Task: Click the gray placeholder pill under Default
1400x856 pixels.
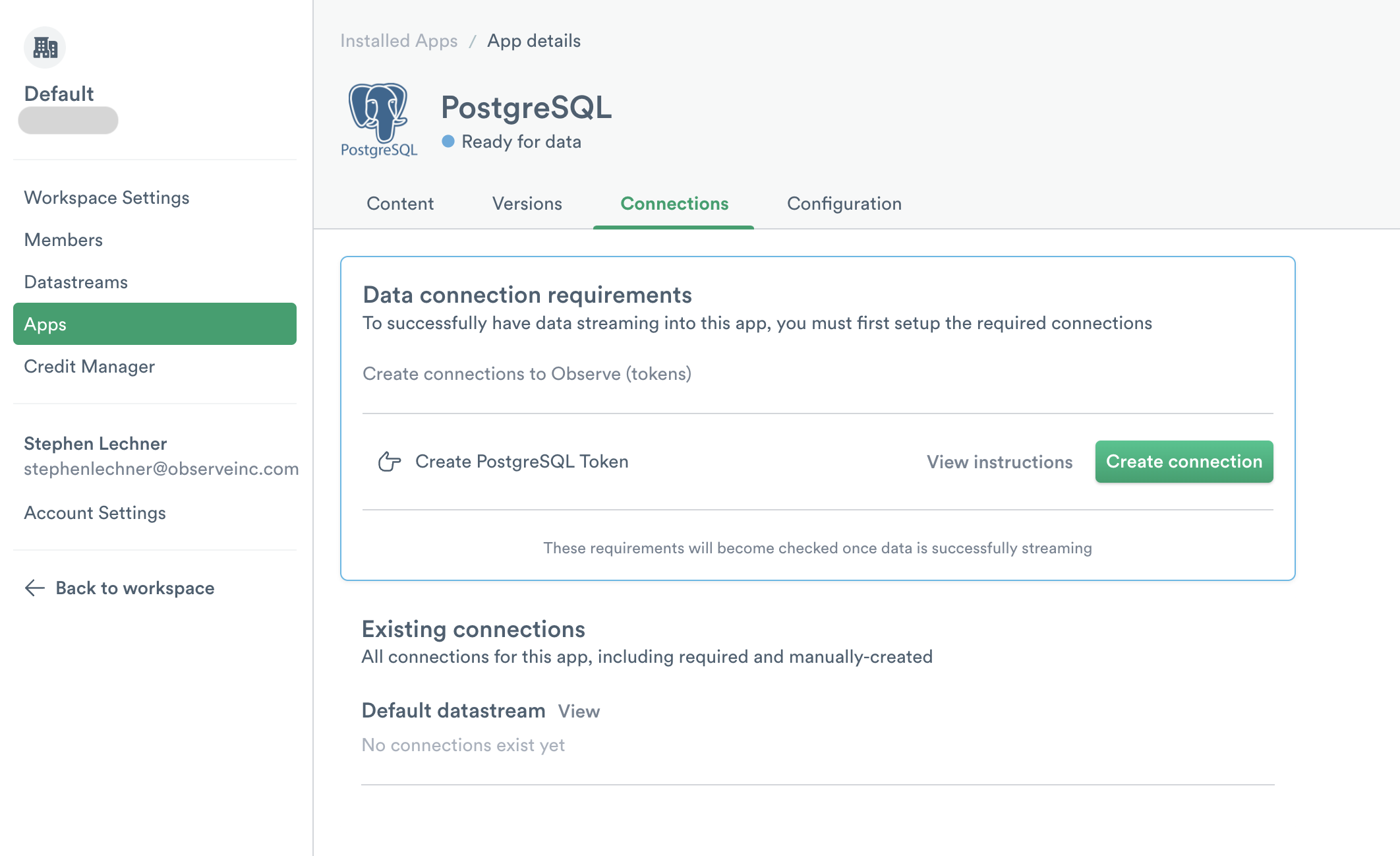Action: 68,120
